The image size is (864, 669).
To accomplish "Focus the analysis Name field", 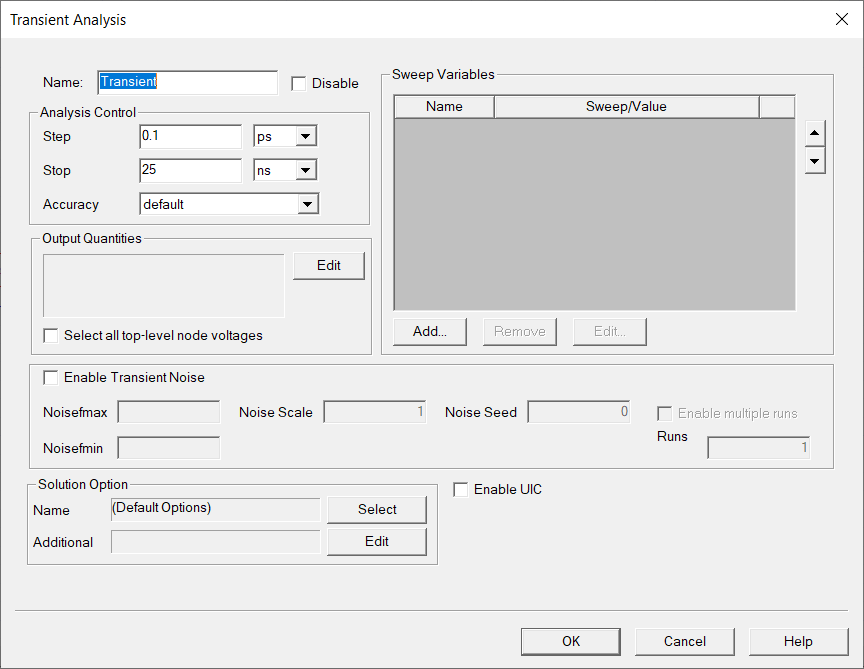I will pyautogui.click(x=188, y=83).
